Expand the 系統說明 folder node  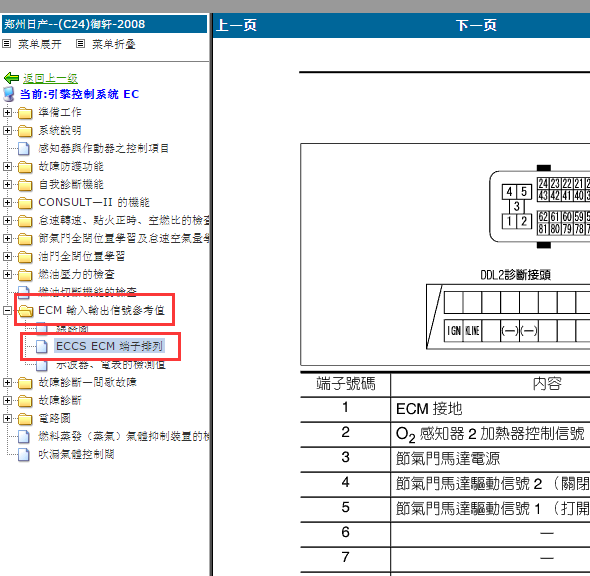[x=7, y=130]
